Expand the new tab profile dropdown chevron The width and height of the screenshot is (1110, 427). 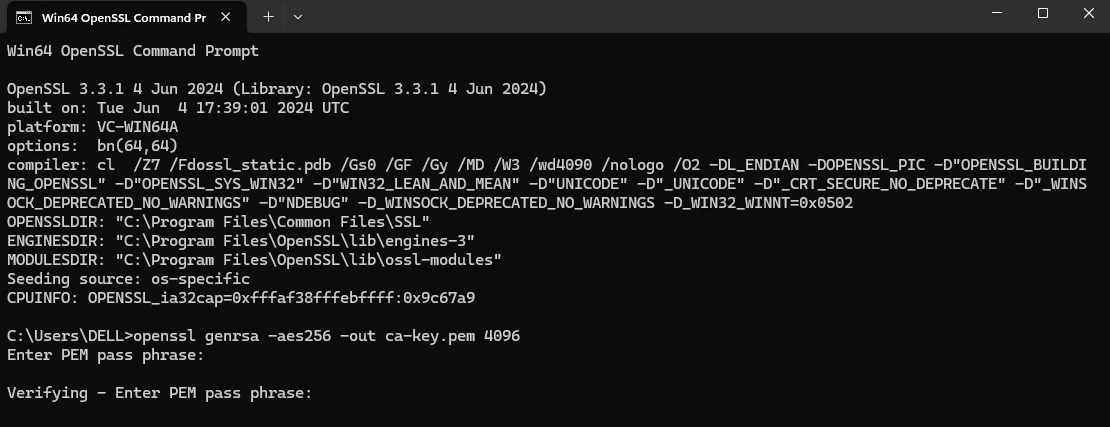click(297, 17)
